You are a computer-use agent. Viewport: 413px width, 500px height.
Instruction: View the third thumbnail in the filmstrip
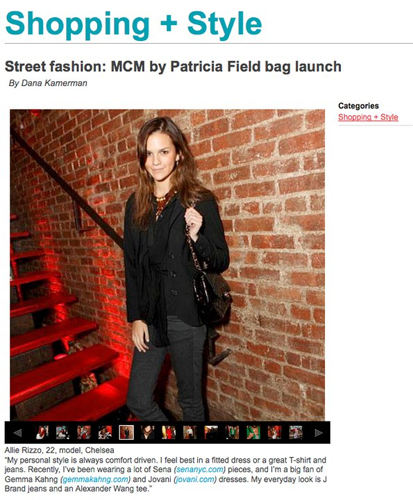[84, 432]
